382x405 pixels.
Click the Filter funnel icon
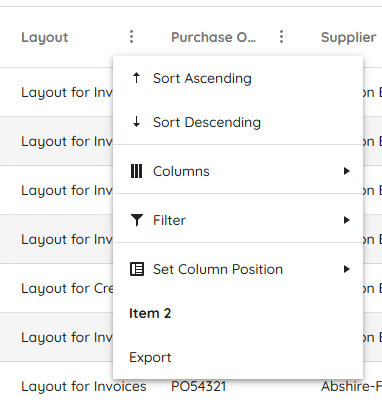[x=137, y=220]
